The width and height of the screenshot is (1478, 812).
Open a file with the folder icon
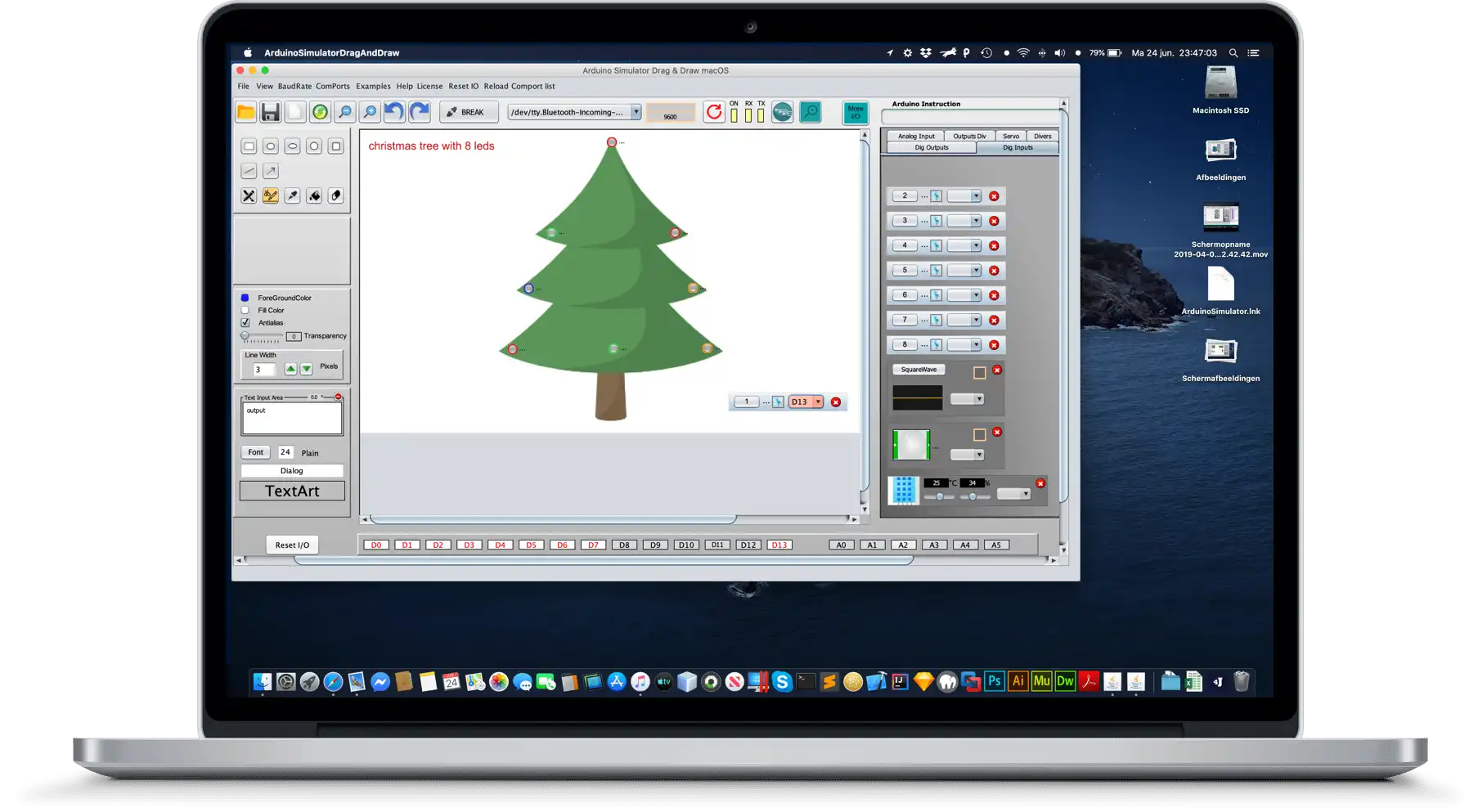tap(245, 112)
